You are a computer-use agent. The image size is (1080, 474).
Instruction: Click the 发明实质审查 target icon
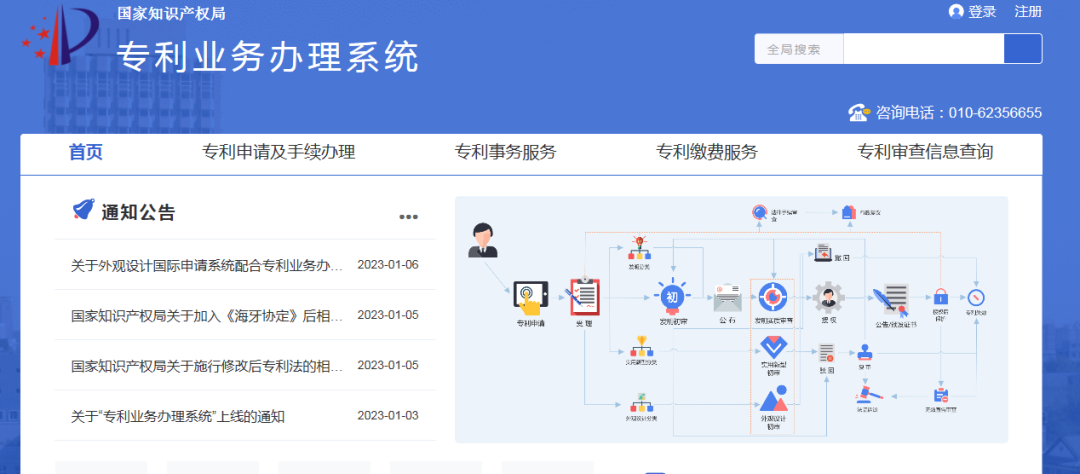pyautogui.click(x=772, y=297)
